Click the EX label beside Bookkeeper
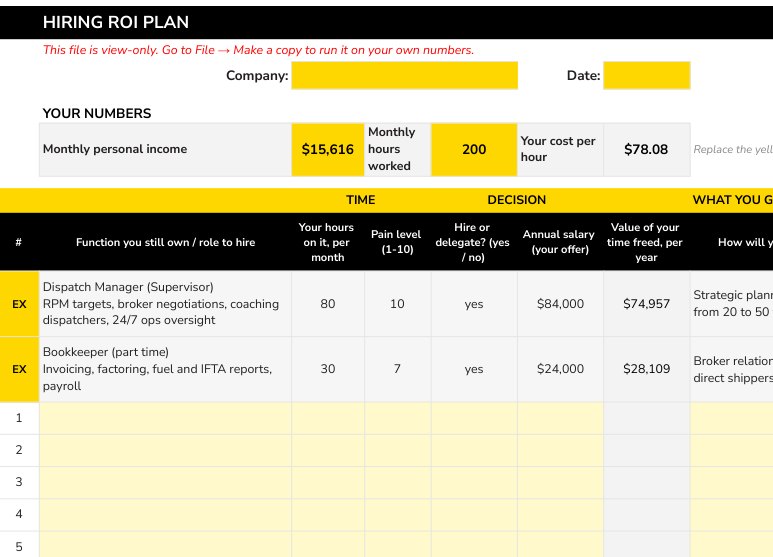Image resolution: width=773 pixels, height=557 pixels. pyautogui.click(x=19, y=369)
